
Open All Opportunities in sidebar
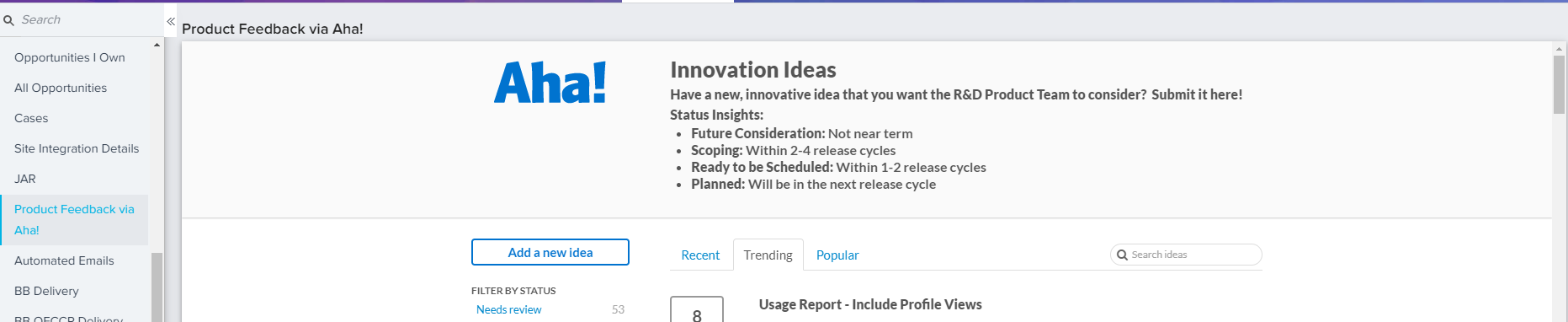tap(61, 88)
